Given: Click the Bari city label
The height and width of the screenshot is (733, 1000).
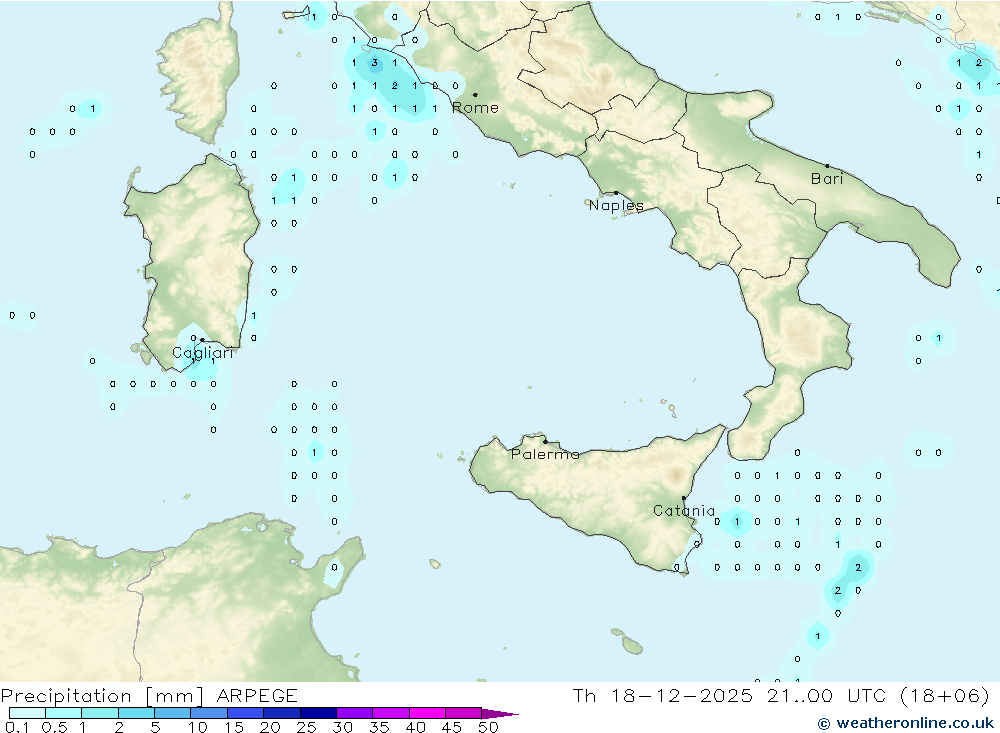Looking at the screenshot, I should pyautogui.click(x=827, y=179).
